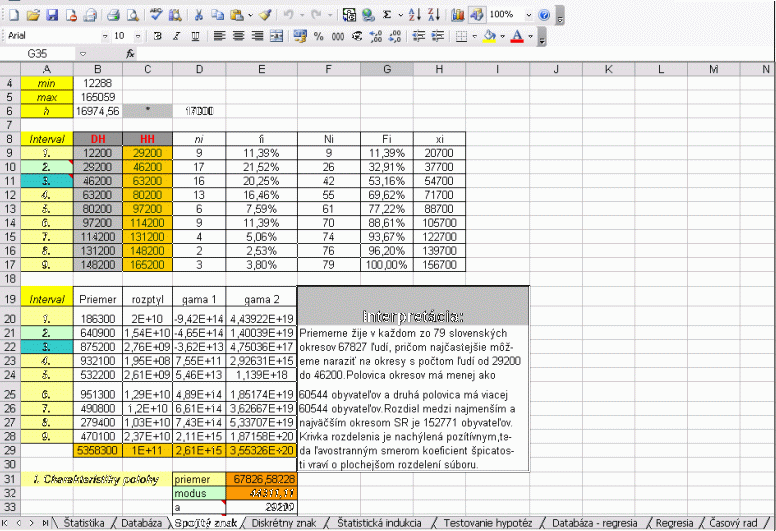Apply currency number format

[x=300, y=36]
